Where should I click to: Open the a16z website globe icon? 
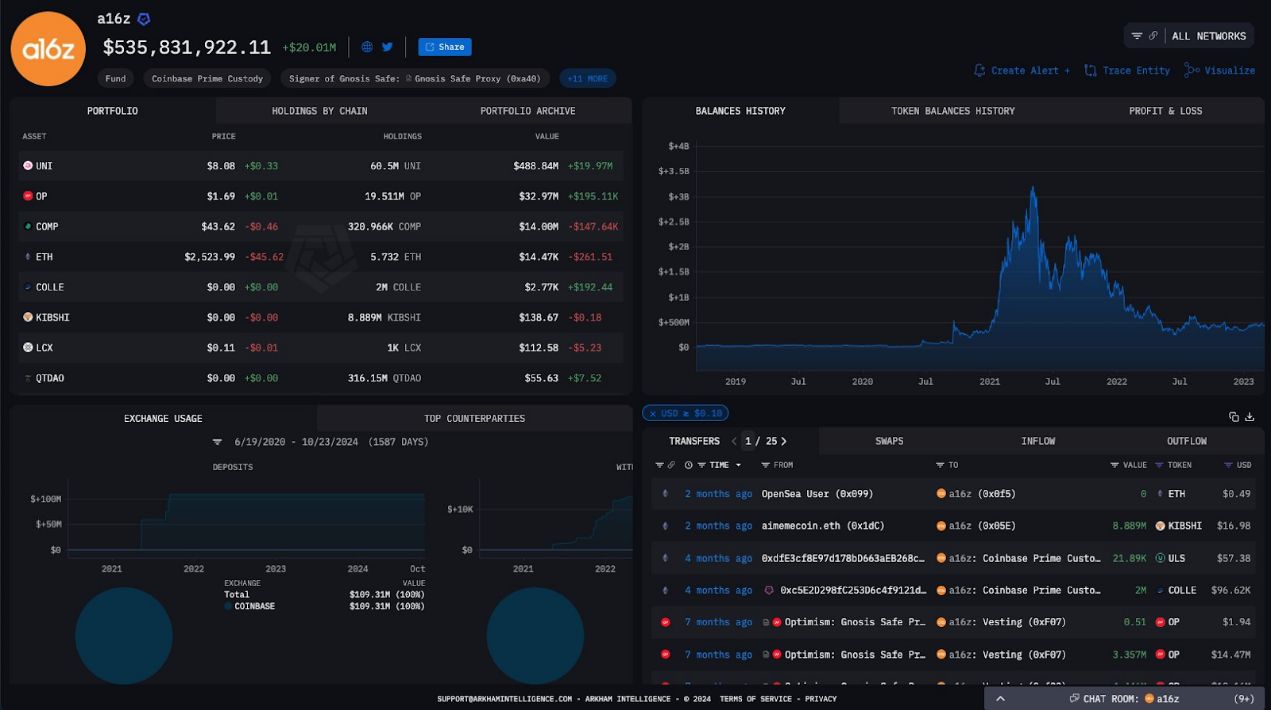(x=367, y=47)
